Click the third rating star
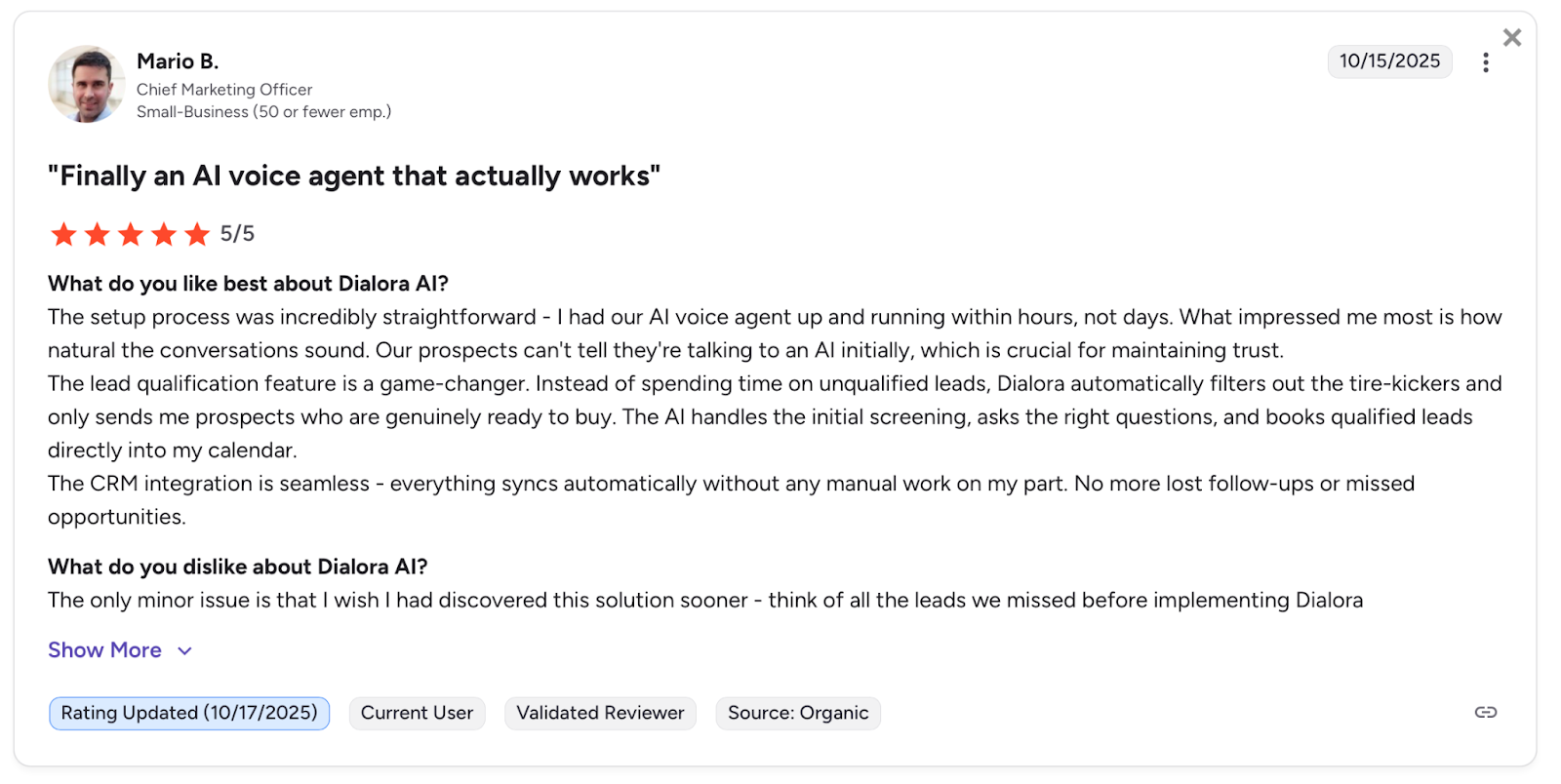This screenshot has height=784, width=1561. coord(130,234)
